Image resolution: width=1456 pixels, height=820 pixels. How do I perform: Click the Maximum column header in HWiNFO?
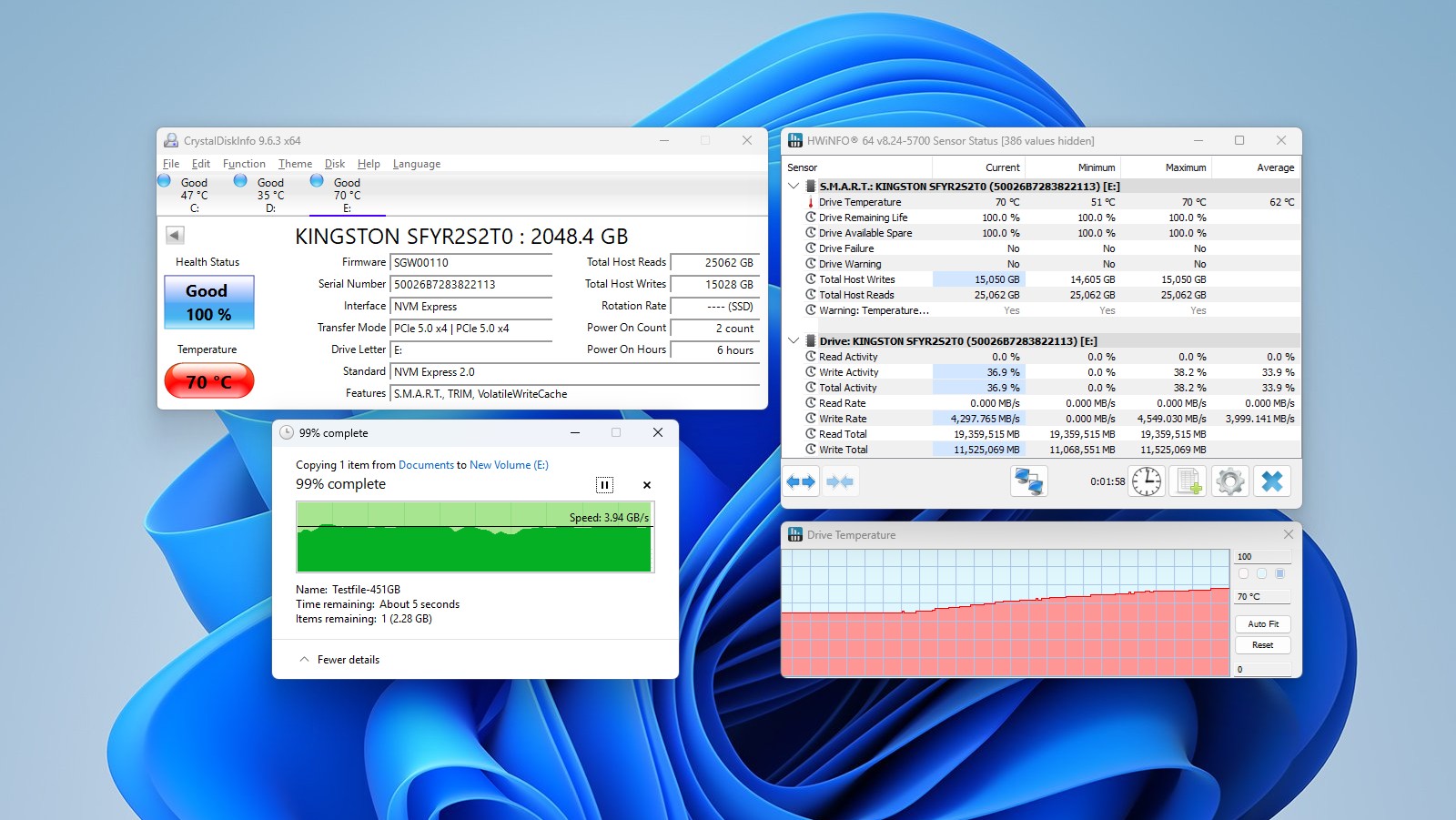[x=1166, y=167]
